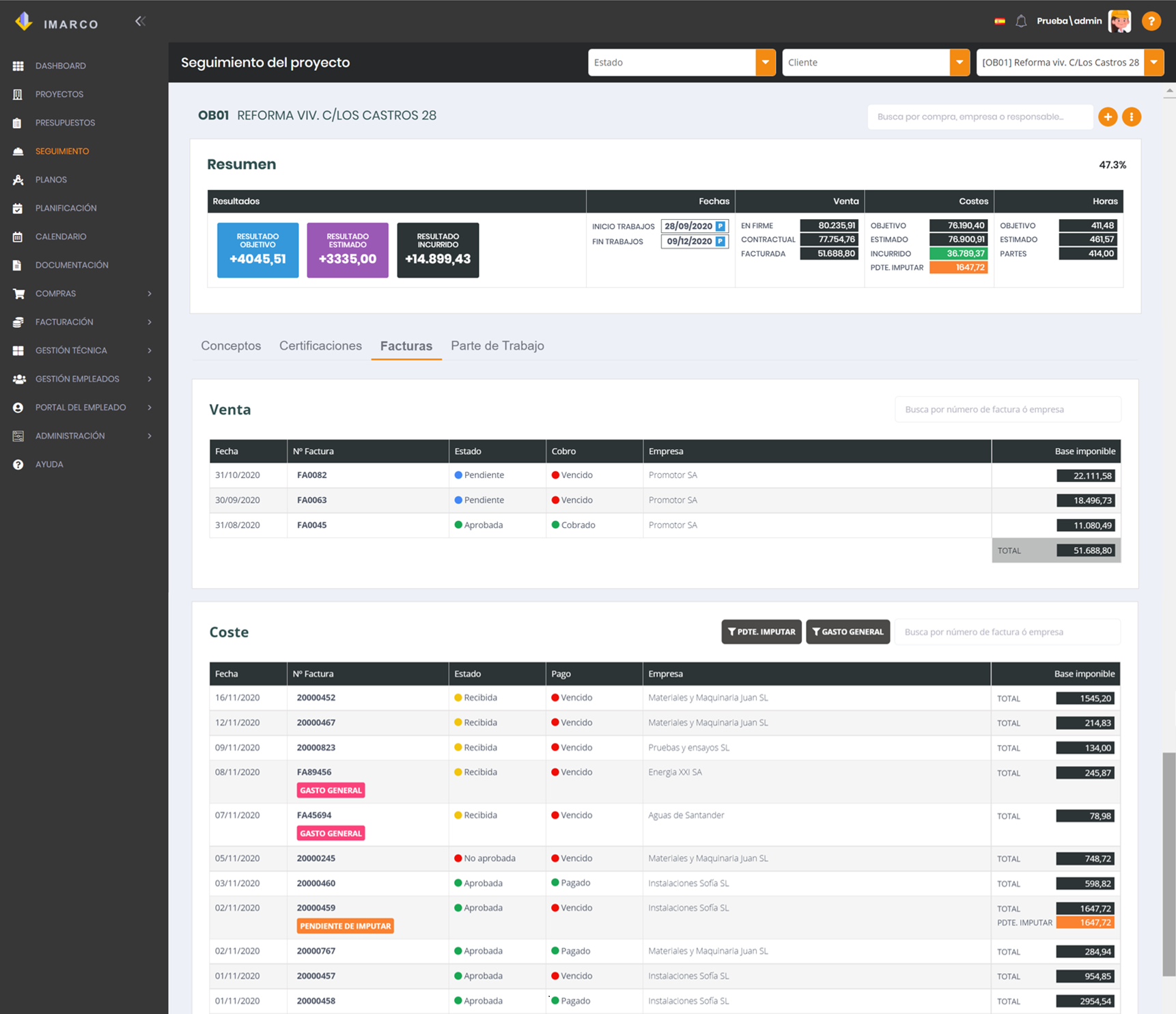
Task: Open invoice FA0082 in the Venta table
Action: [312, 475]
